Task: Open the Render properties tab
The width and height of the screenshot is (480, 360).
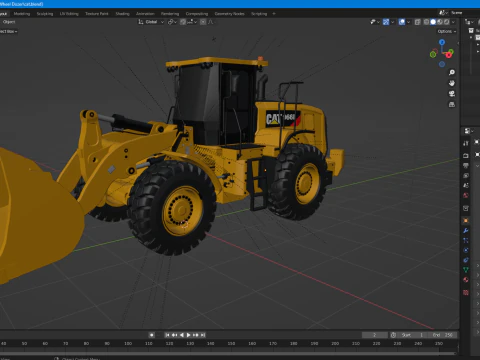Action: (466, 156)
